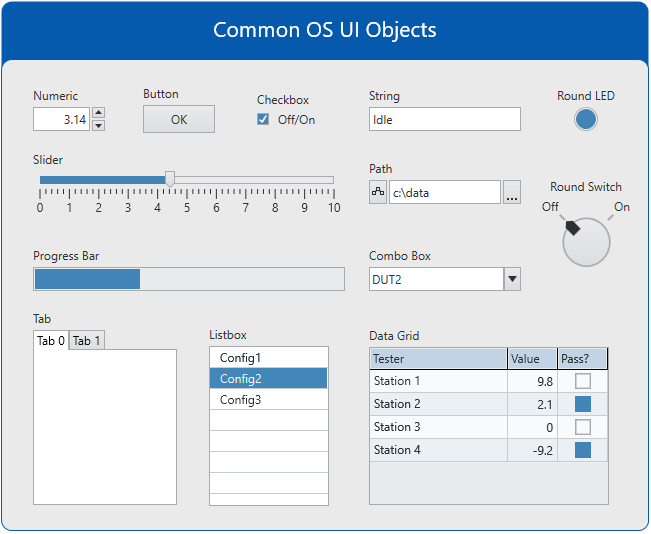Open the Combo Box dropdown arrow
Screen dimensions: 651x534
point(512,279)
